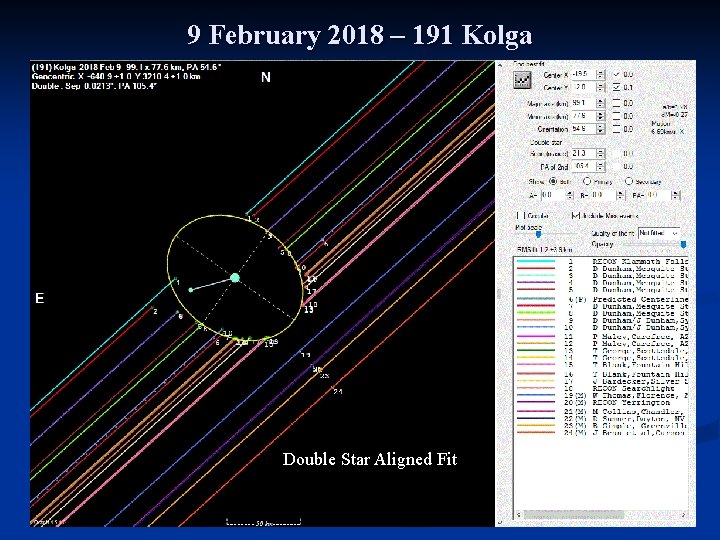Click the Plot scale slider handle
The width and height of the screenshot is (720, 540).
point(538,234)
